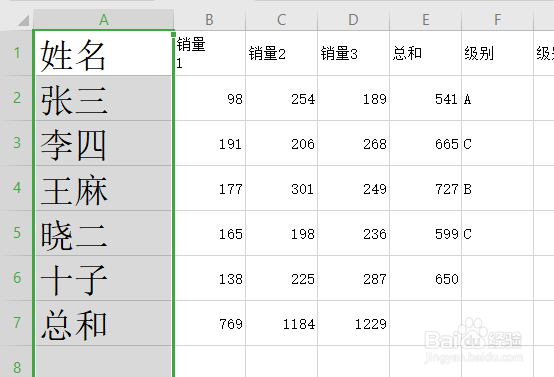Image resolution: width=554 pixels, height=377 pixels.
Task: Click the level cell showing A
Action: tap(497, 98)
